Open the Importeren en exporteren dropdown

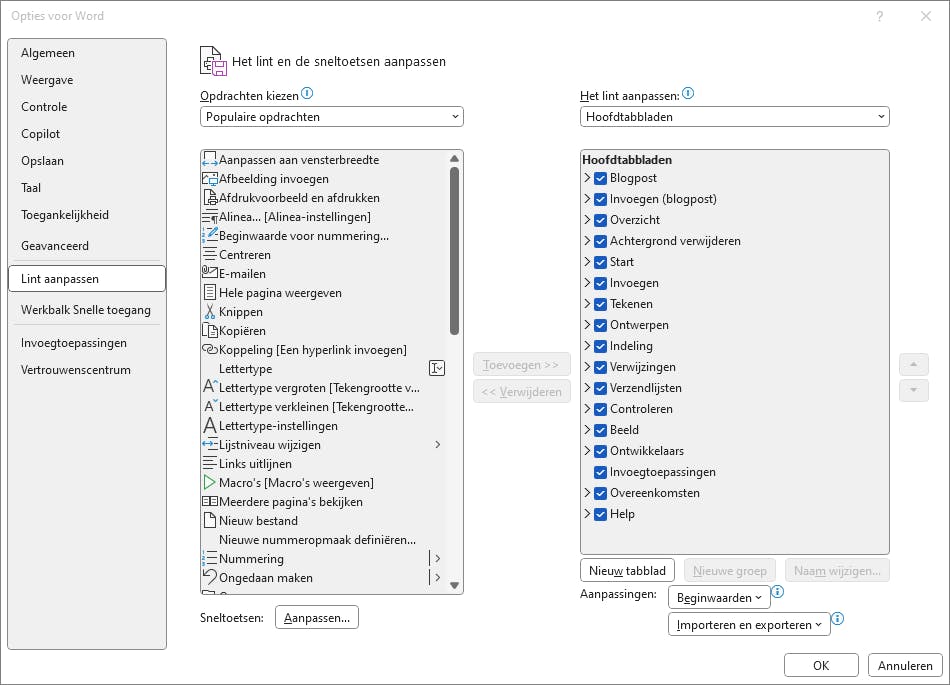coord(748,625)
